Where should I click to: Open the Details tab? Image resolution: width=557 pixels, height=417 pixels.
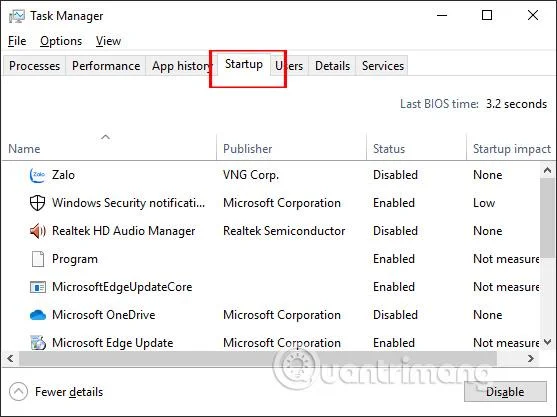pyautogui.click(x=332, y=66)
